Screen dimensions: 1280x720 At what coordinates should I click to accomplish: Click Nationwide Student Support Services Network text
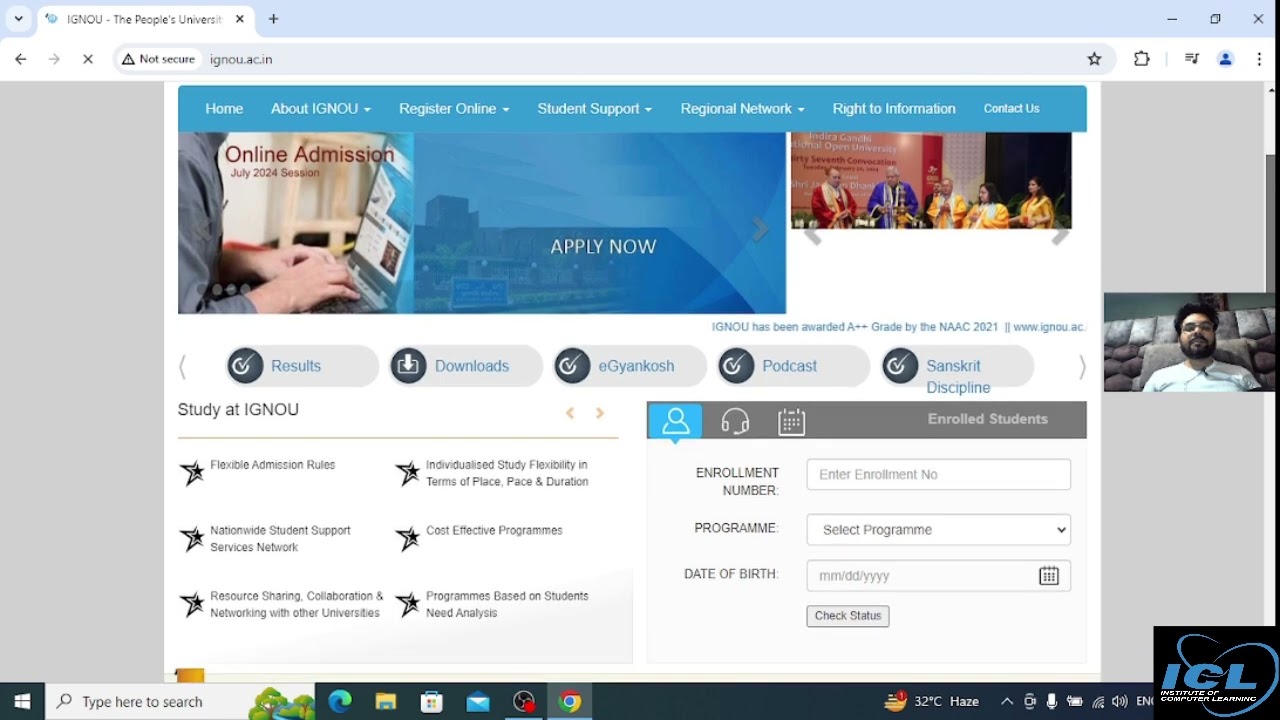(x=280, y=539)
